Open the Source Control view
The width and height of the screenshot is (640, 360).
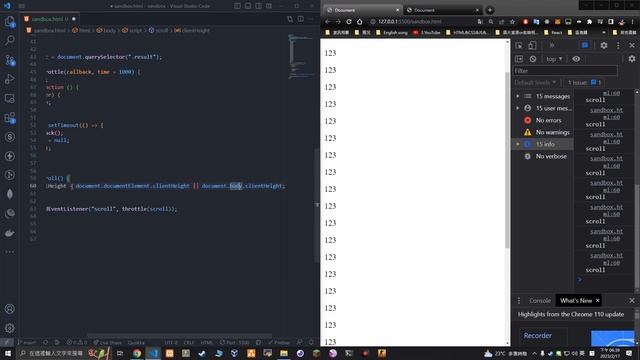point(9,60)
